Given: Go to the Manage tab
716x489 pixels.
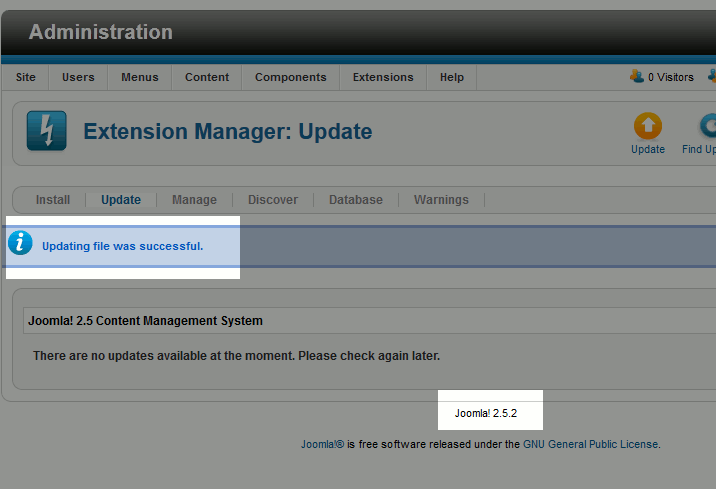Looking at the screenshot, I should [x=195, y=200].
